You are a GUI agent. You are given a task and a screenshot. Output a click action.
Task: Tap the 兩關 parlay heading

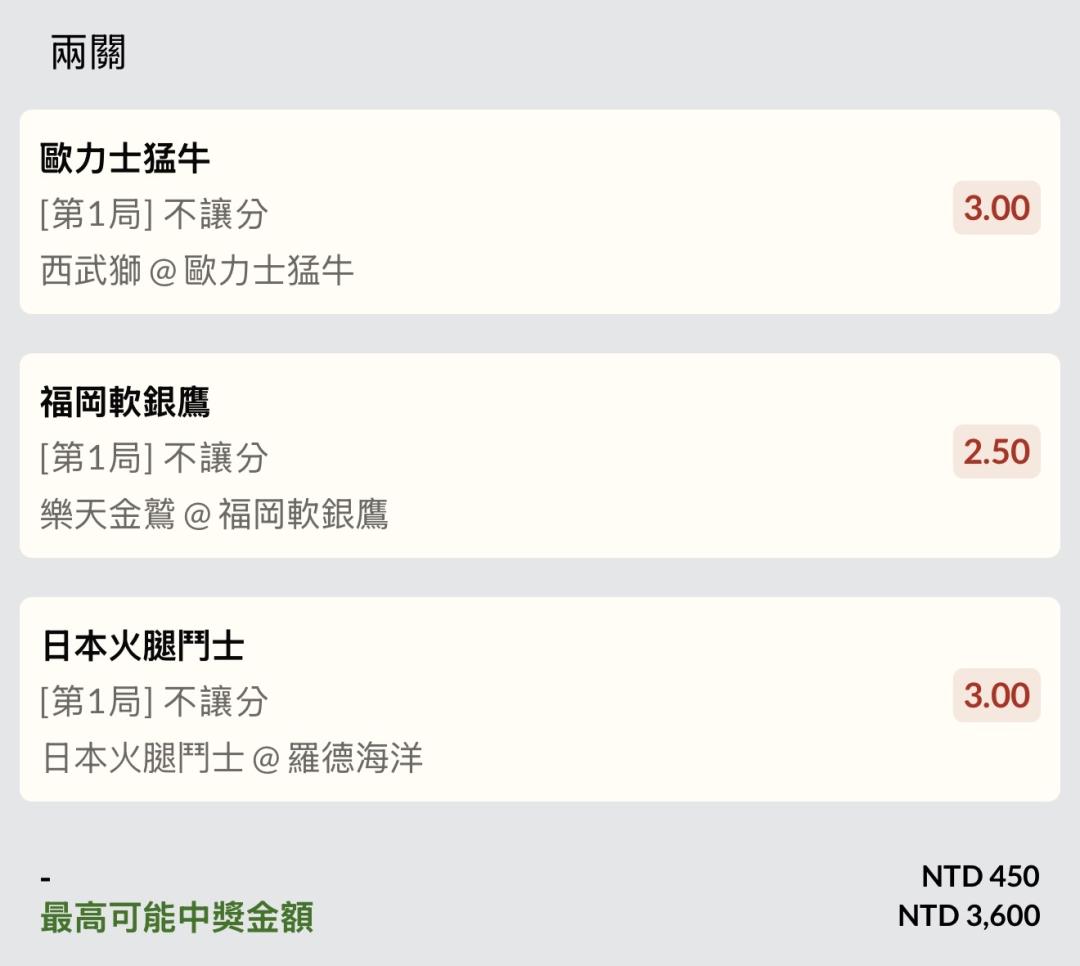click(x=88, y=52)
